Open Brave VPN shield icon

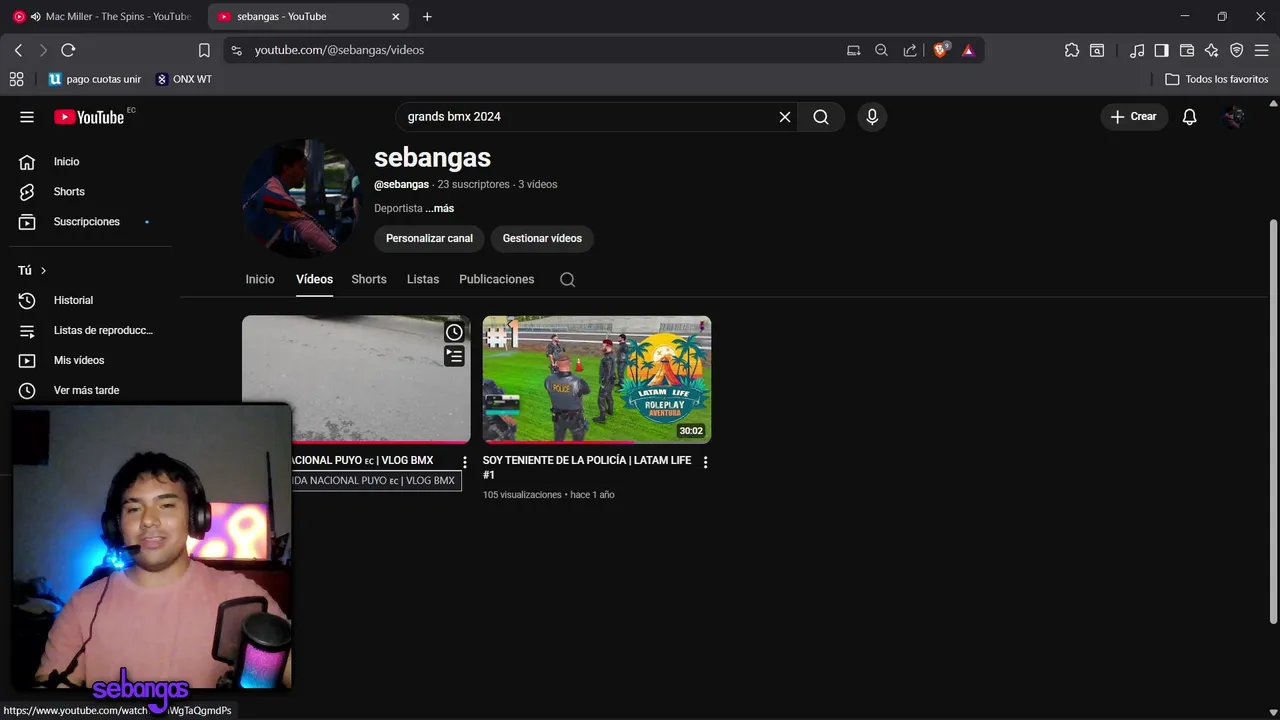[x=1236, y=50]
